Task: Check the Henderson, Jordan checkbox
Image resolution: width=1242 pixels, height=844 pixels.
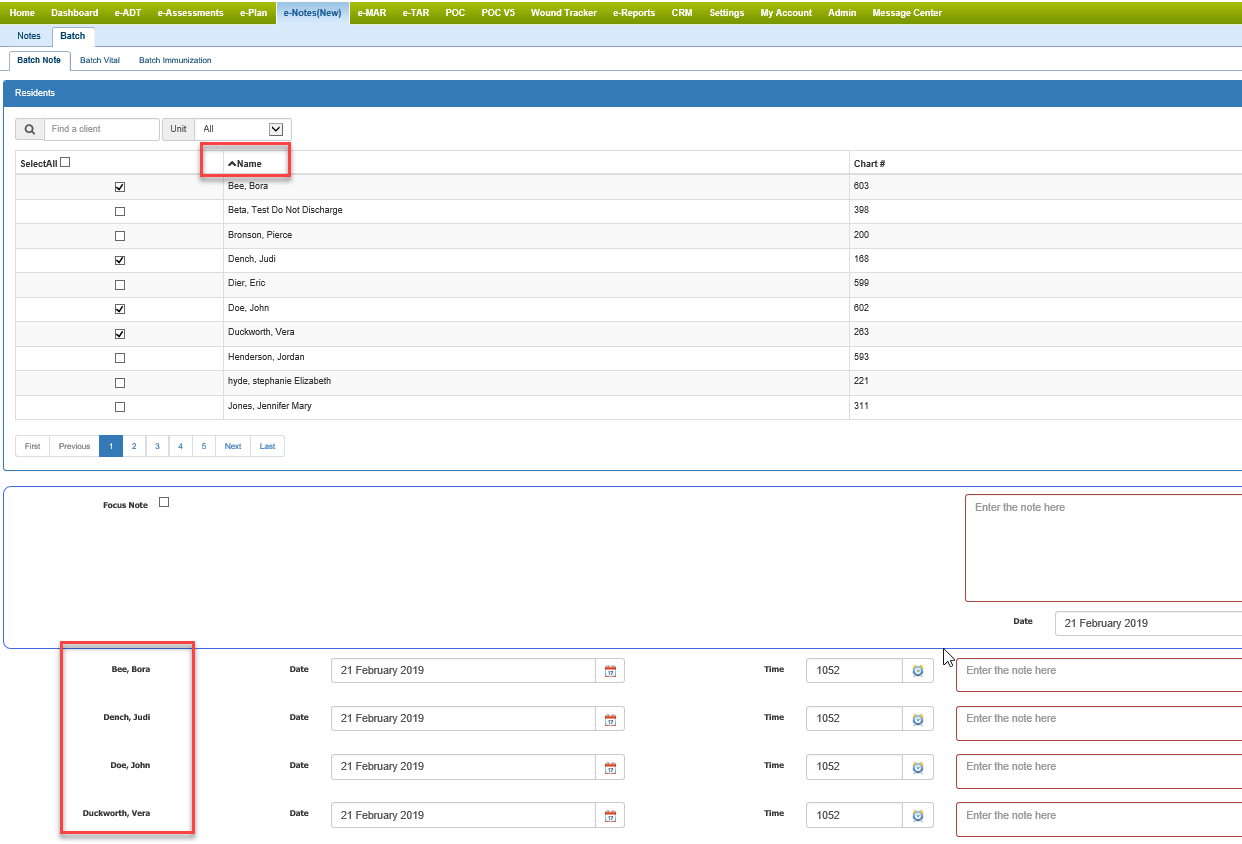Action: 120,358
